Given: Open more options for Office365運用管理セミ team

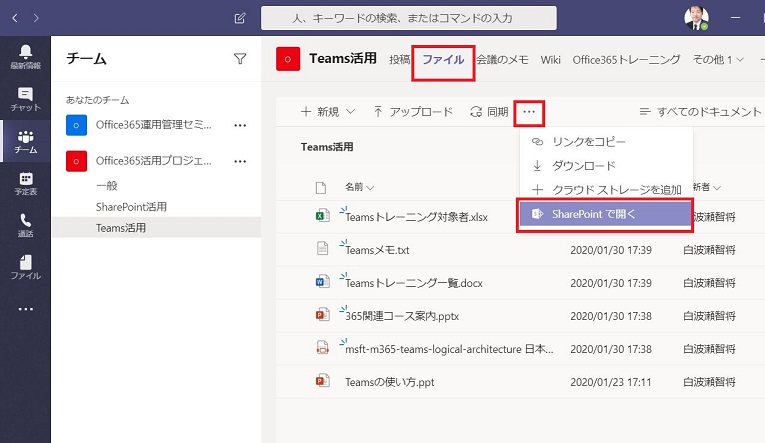Looking at the screenshot, I should pos(240,125).
